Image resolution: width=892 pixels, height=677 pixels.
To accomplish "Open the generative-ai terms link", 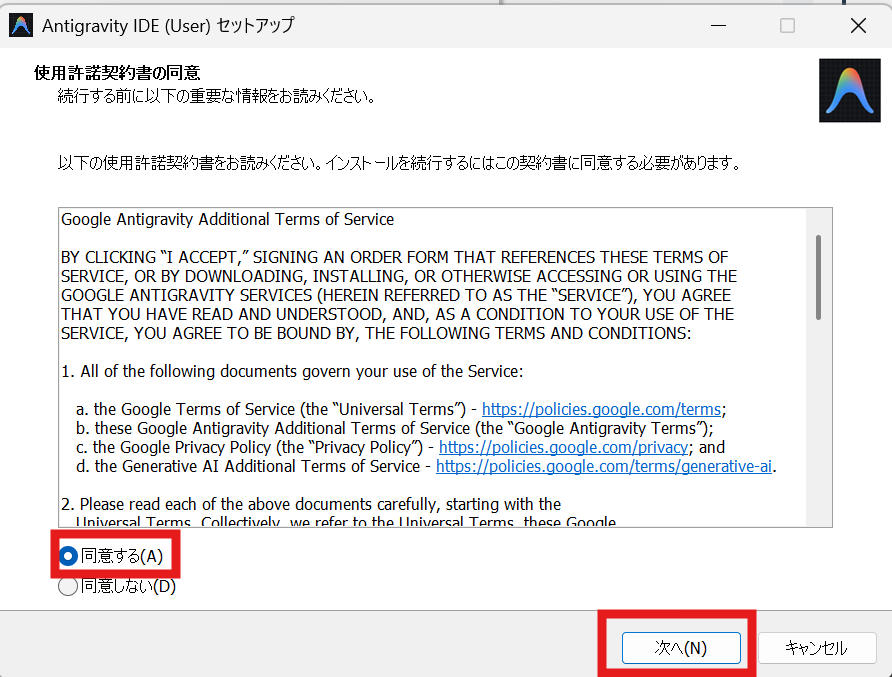I will pyautogui.click(x=604, y=466).
